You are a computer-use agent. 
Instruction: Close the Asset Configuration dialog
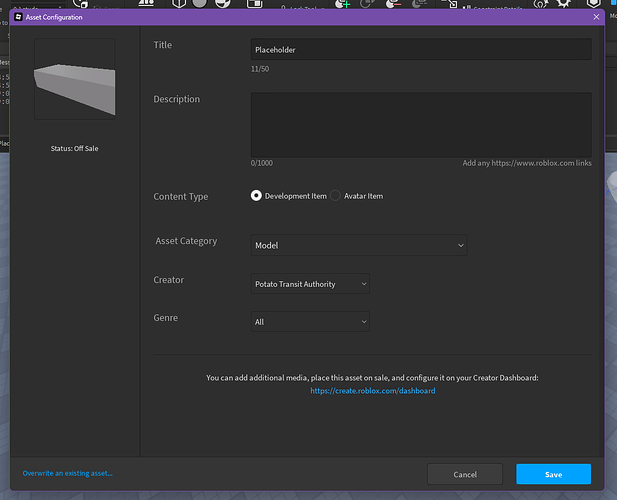click(x=596, y=17)
